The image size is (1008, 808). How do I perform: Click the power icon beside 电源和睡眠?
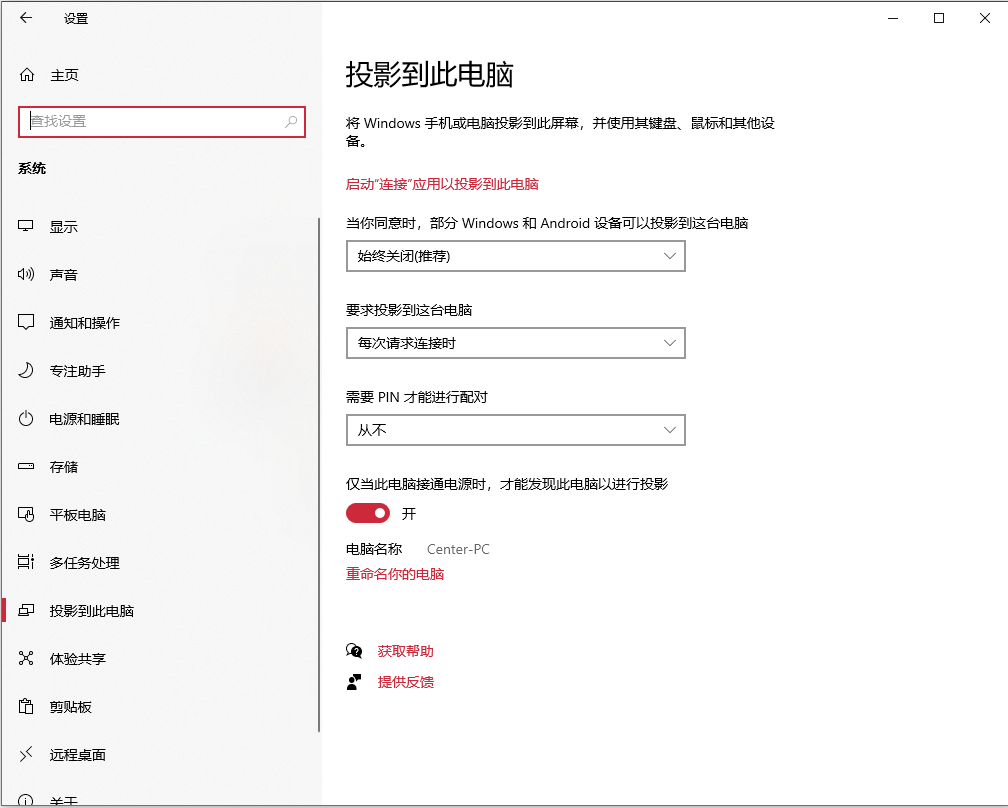[x=26, y=418]
